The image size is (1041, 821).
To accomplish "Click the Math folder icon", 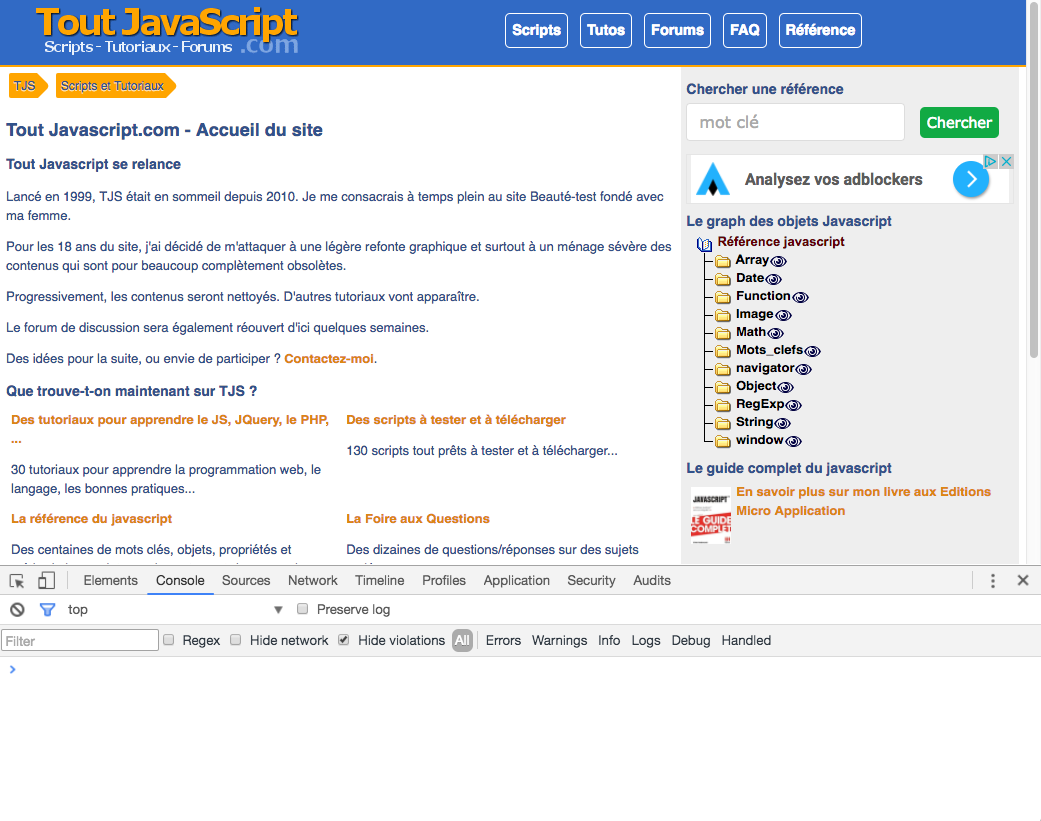I will click(x=723, y=333).
